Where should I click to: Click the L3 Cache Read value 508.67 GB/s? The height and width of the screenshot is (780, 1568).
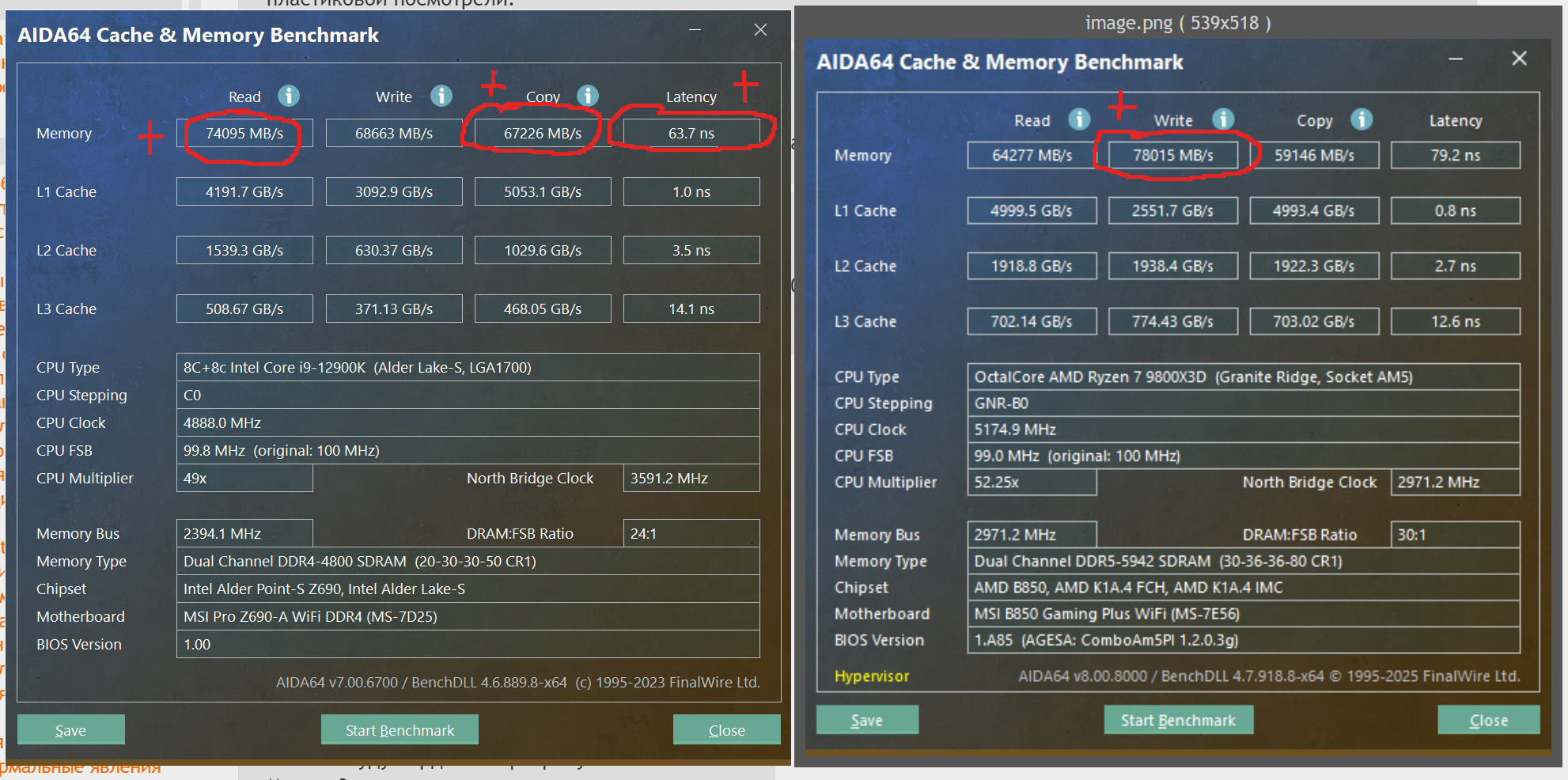pos(244,309)
